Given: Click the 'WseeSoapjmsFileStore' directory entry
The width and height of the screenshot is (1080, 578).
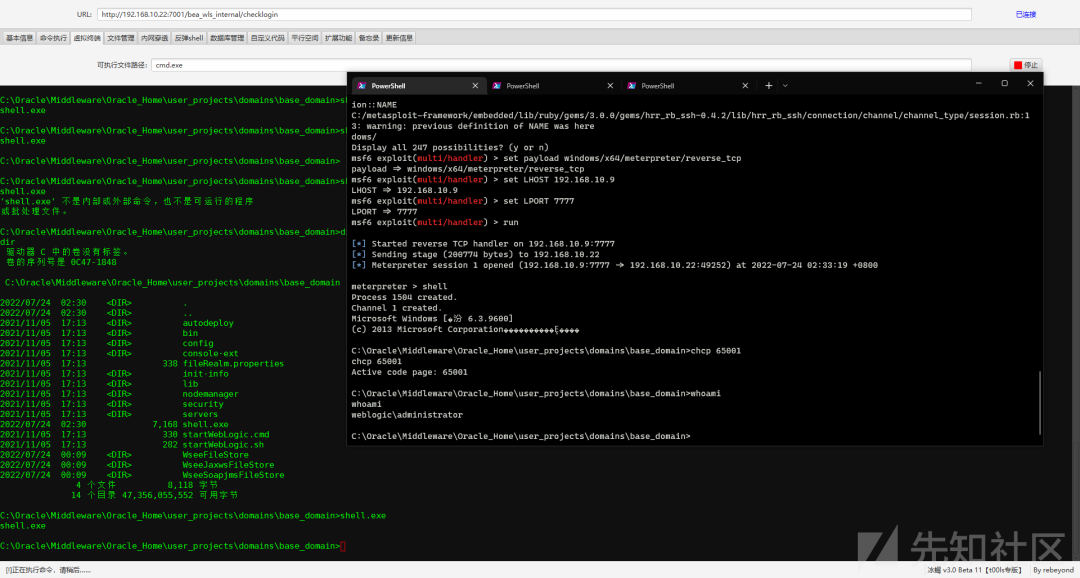Looking at the screenshot, I should (233, 475).
